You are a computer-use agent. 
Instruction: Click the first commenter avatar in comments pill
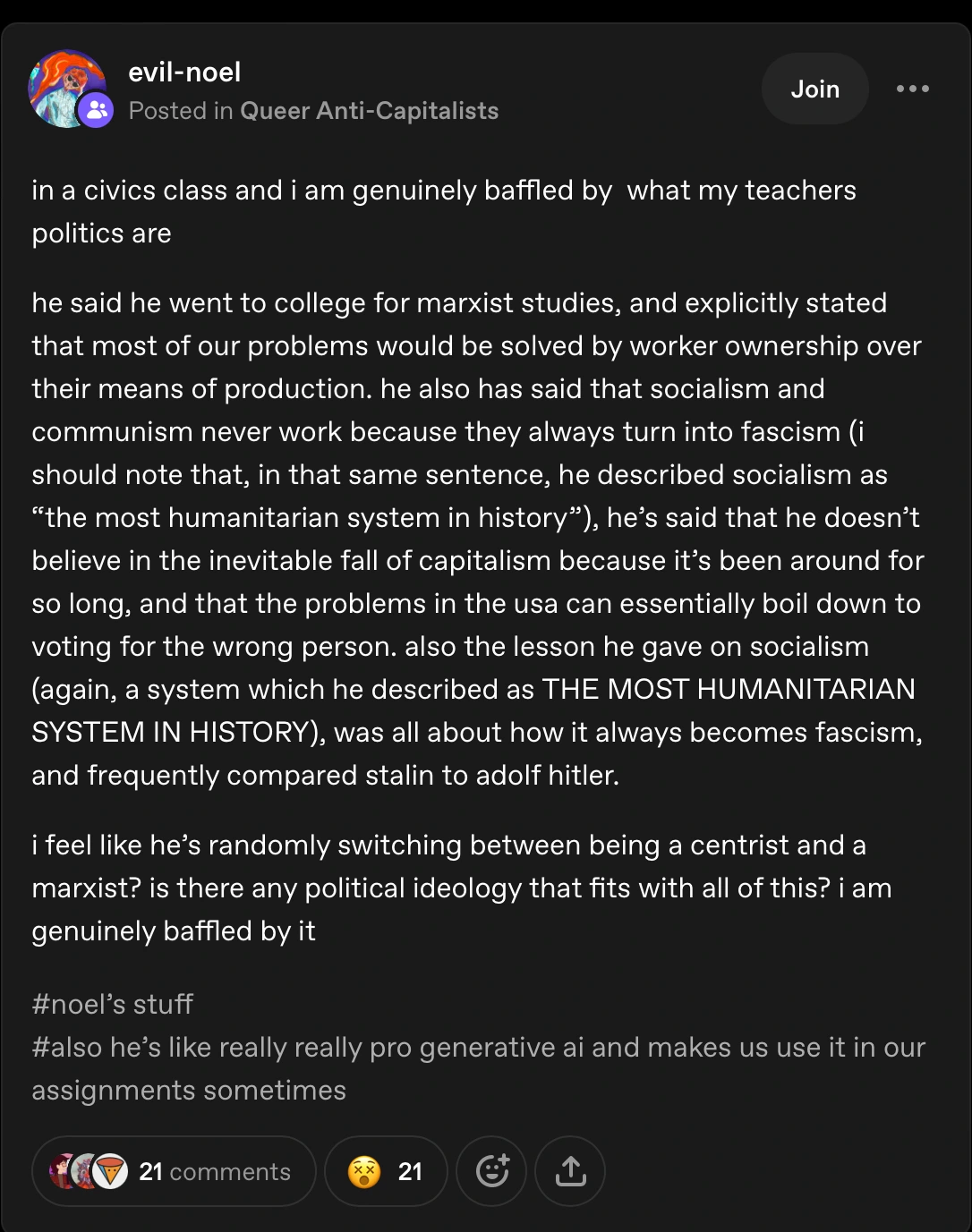tap(61, 1170)
